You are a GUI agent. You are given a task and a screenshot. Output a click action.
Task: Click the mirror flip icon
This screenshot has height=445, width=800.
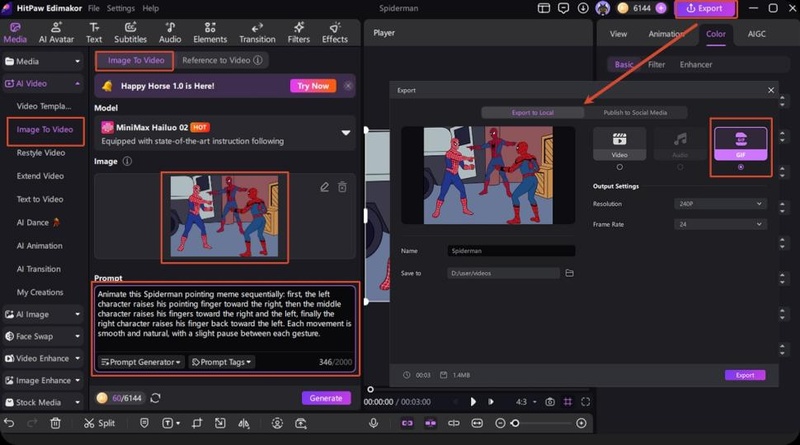244,423
